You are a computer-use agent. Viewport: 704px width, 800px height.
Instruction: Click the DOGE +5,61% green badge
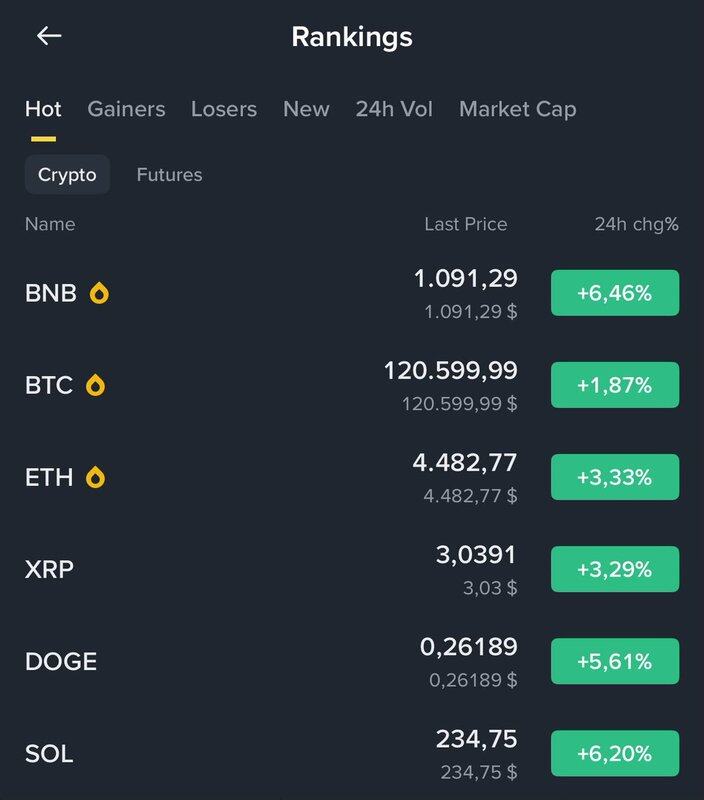614,661
